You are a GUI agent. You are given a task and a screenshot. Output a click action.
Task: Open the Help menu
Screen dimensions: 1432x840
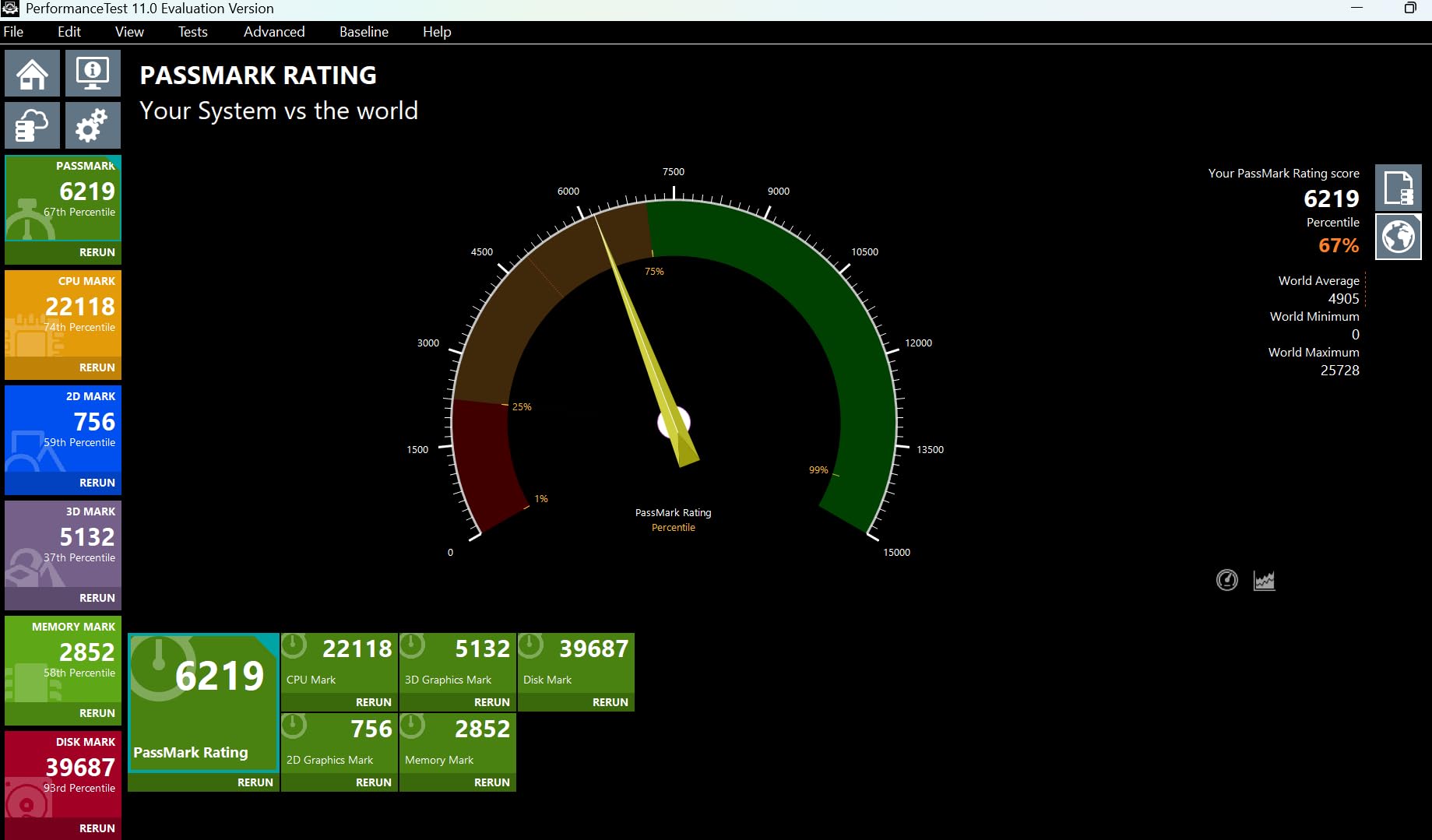click(437, 32)
